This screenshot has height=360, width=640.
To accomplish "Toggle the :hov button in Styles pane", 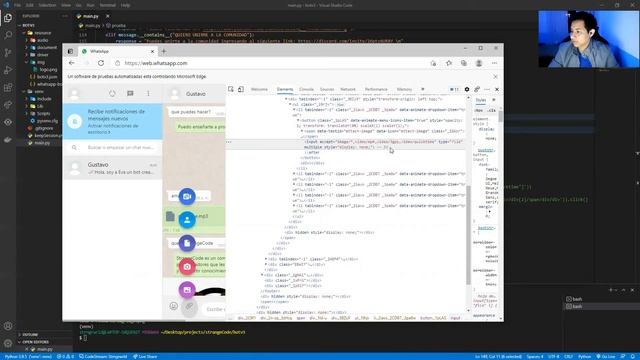I will [x=479, y=111].
